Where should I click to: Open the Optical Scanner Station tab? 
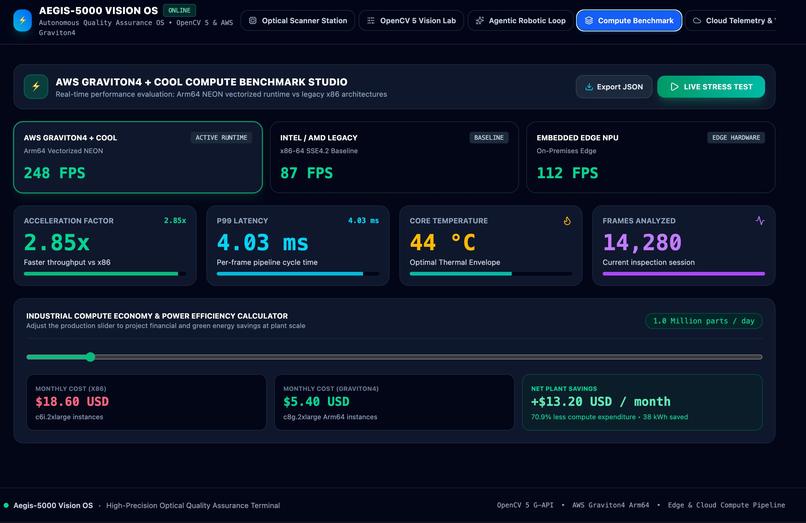[x=298, y=21]
